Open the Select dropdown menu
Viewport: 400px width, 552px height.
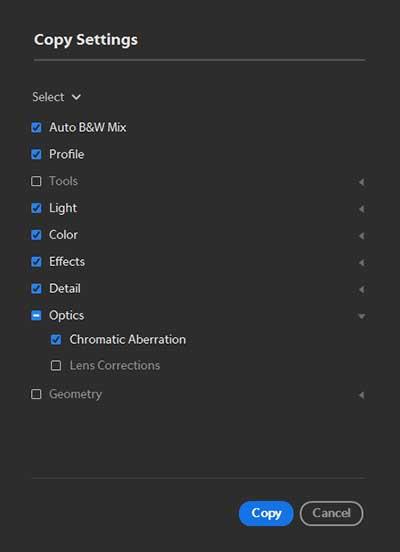coord(56,97)
